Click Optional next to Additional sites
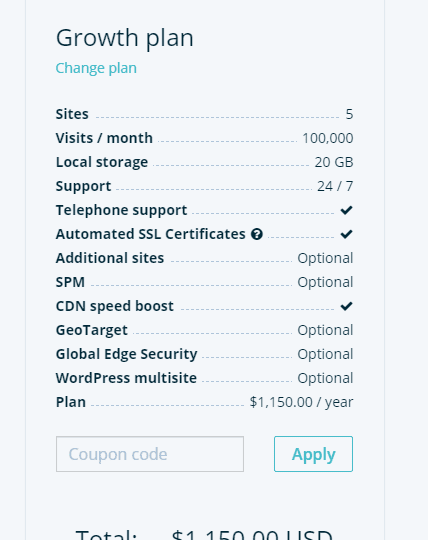428x540 pixels. click(x=325, y=258)
